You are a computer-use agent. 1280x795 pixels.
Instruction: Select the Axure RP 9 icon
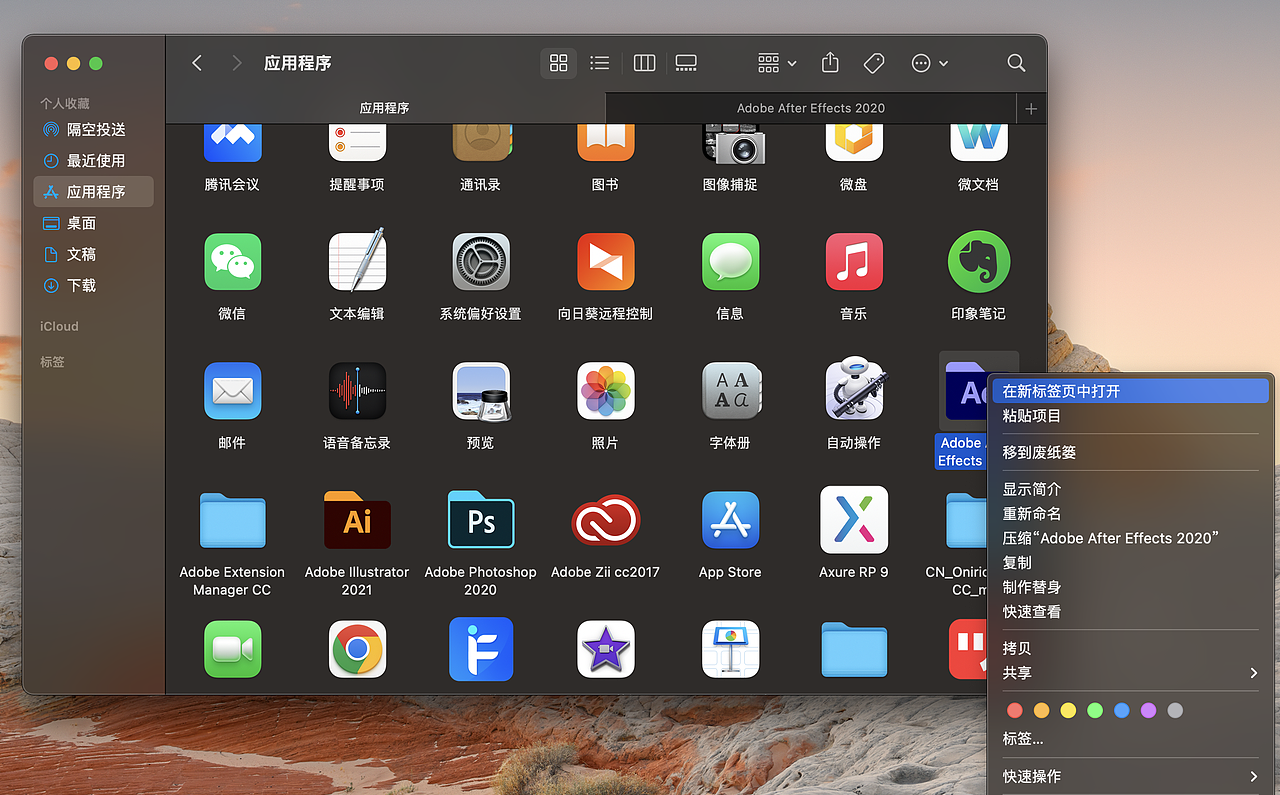coord(854,520)
